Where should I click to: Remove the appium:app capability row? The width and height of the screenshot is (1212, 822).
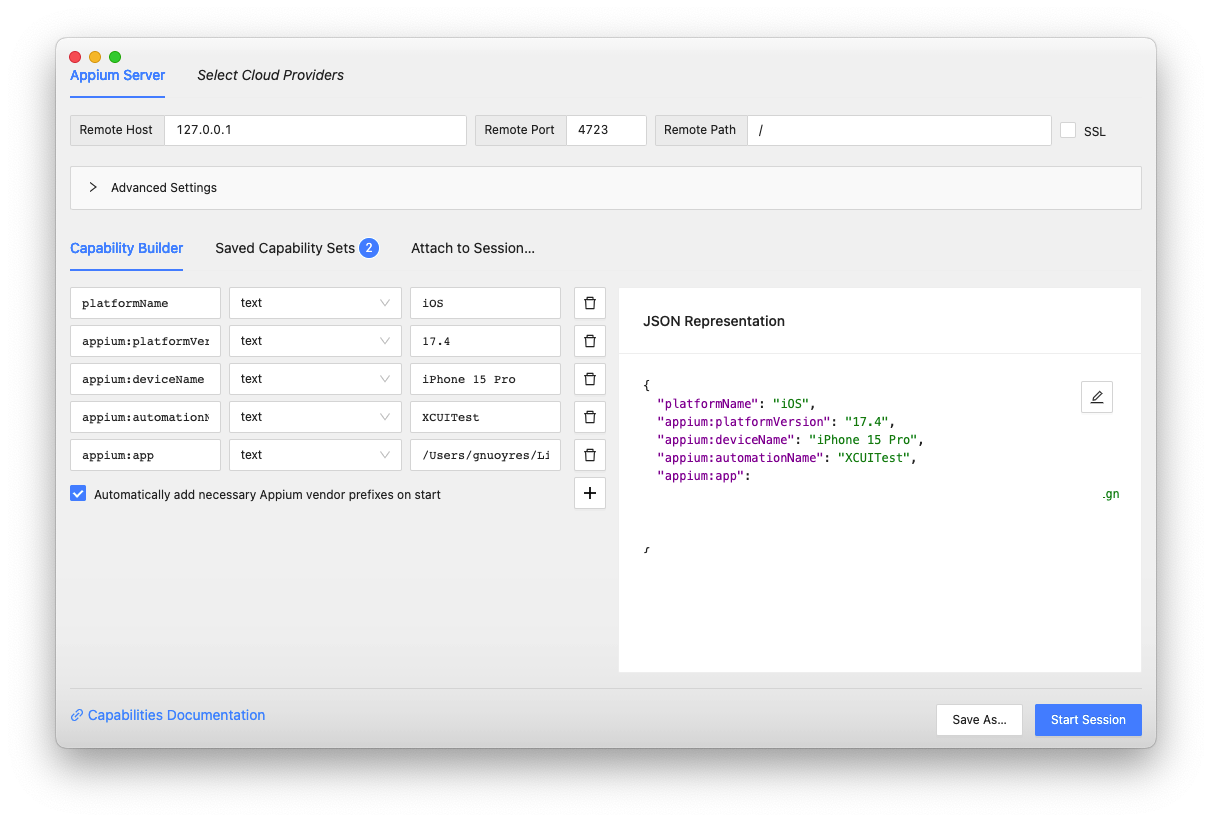click(x=589, y=455)
